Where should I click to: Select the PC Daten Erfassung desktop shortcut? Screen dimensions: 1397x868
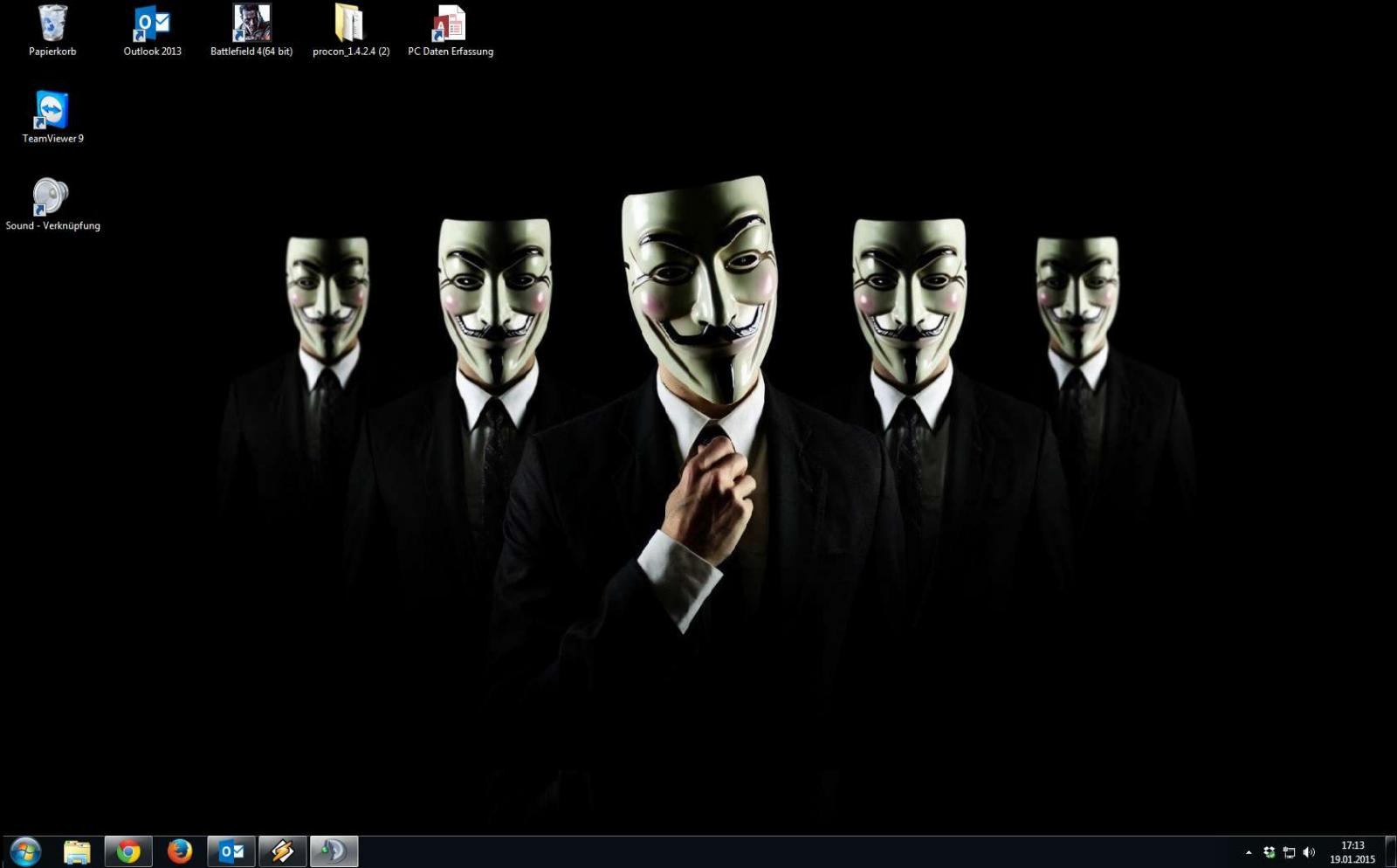pyautogui.click(x=451, y=31)
